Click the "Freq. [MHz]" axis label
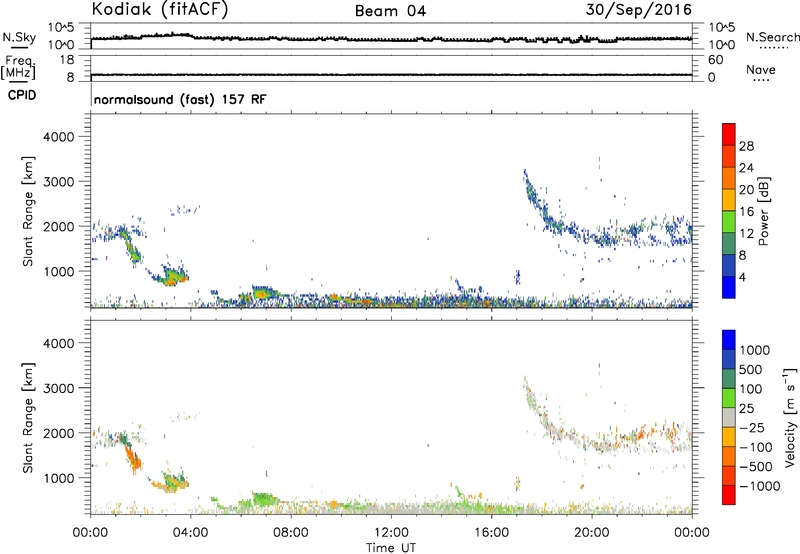The image size is (800, 554). [19, 67]
